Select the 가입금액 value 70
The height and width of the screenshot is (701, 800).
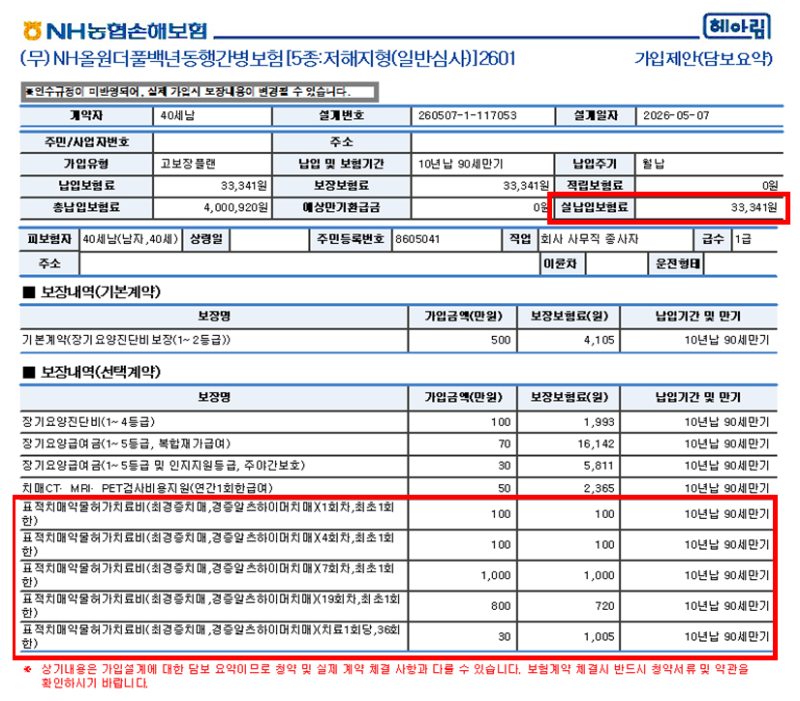click(x=505, y=444)
